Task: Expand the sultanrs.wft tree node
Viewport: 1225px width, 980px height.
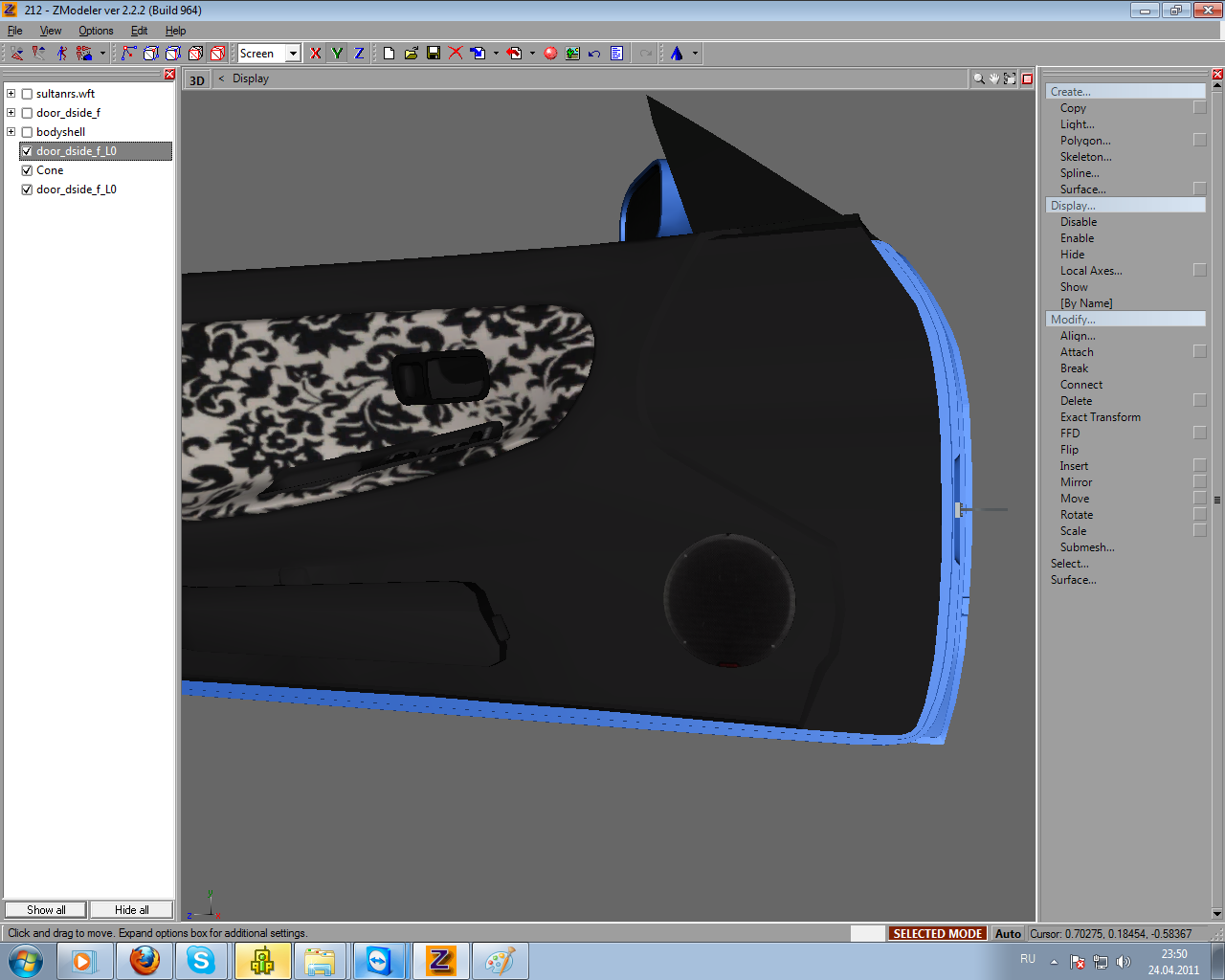Action: tap(11, 94)
